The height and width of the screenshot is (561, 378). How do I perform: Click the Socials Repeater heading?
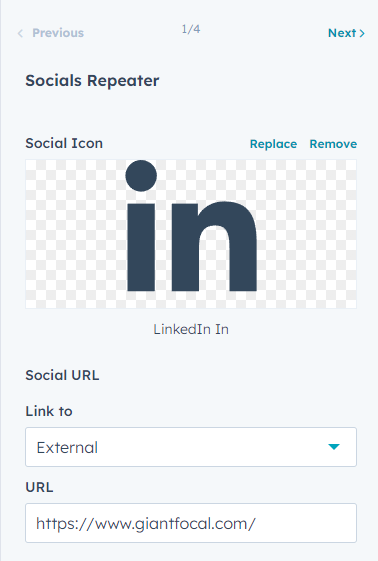(92, 81)
